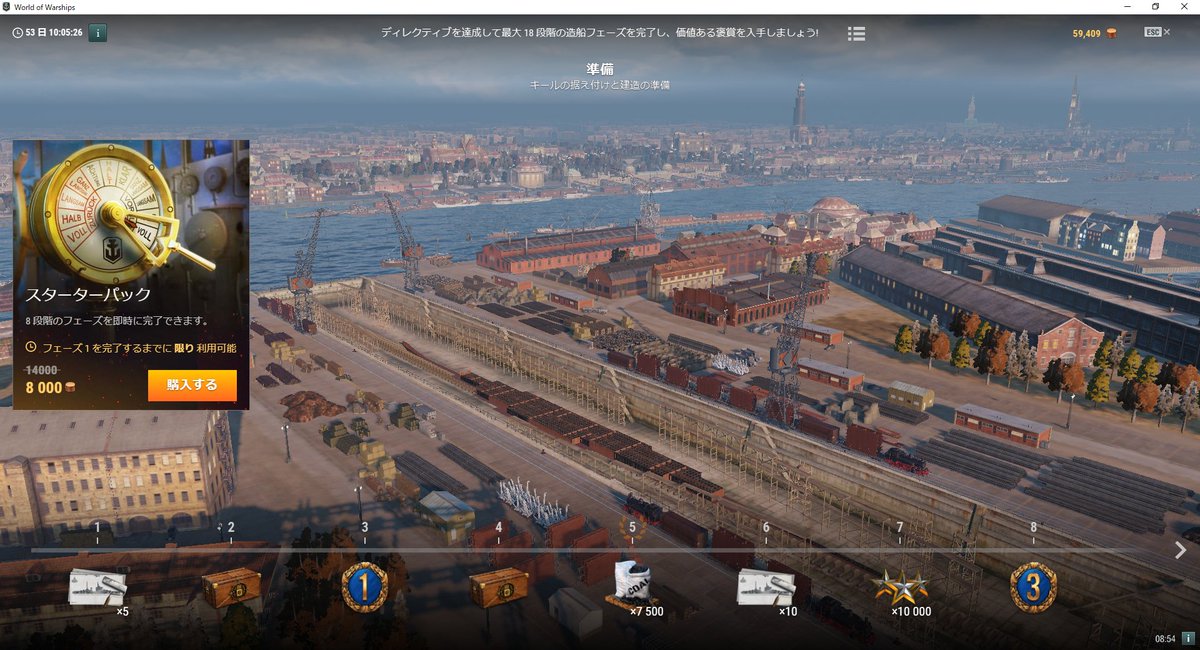This screenshot has height=650, width=1200.
Task: Click the ESC close button
Action: click(1157, 33)
